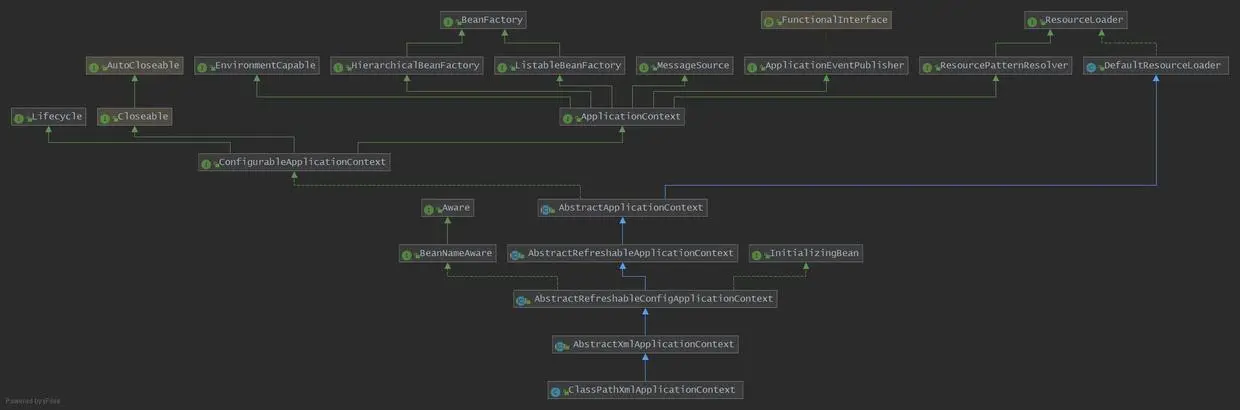Select the ApplicationEventPublisher label
The width and height of the screenshot is (1240, 410).
(x=834, y=66)
